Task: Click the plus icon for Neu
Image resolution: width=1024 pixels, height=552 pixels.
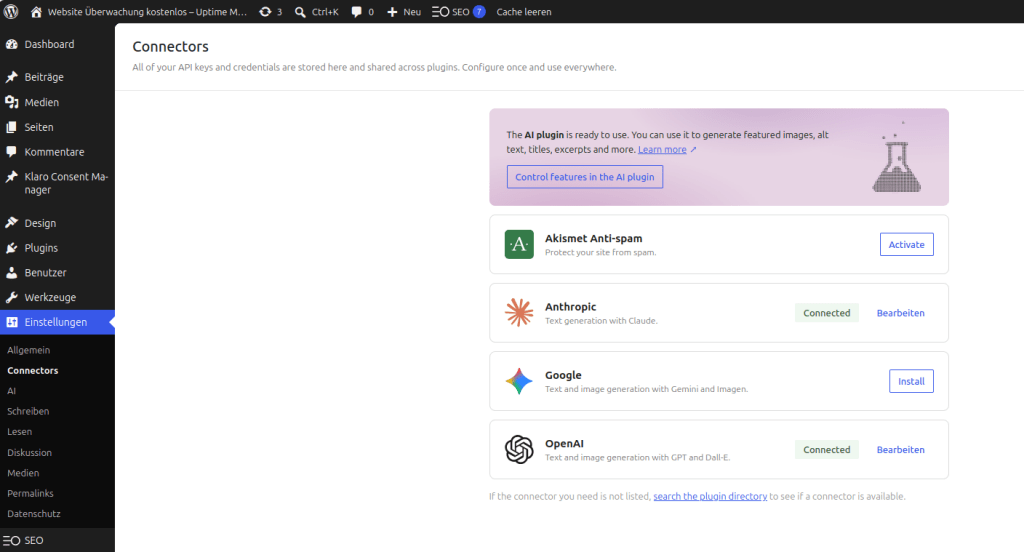Action: coord(392,12)
